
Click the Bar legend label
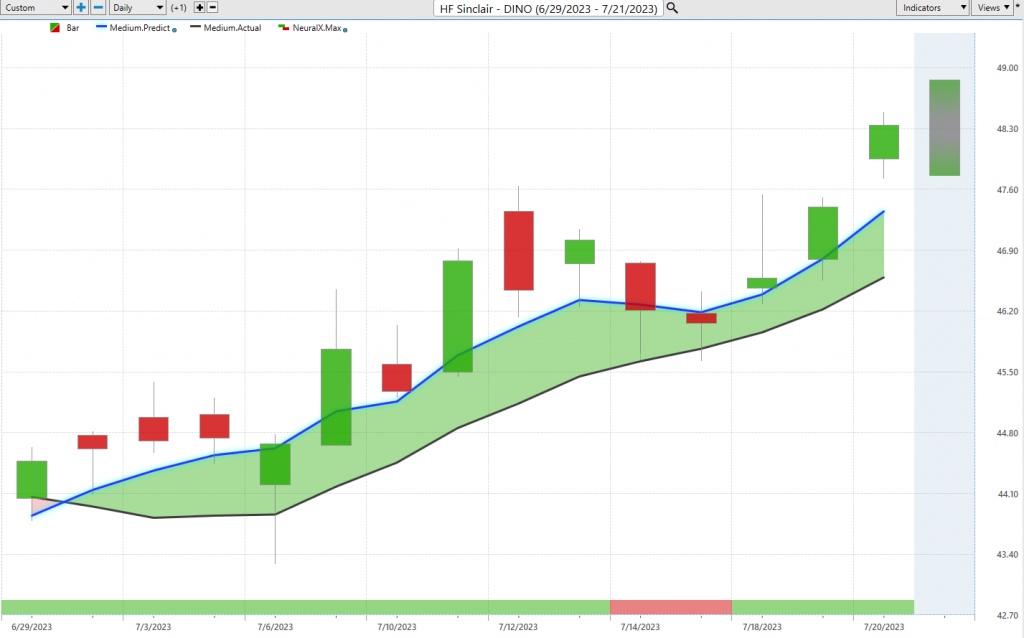click(72, 28)
